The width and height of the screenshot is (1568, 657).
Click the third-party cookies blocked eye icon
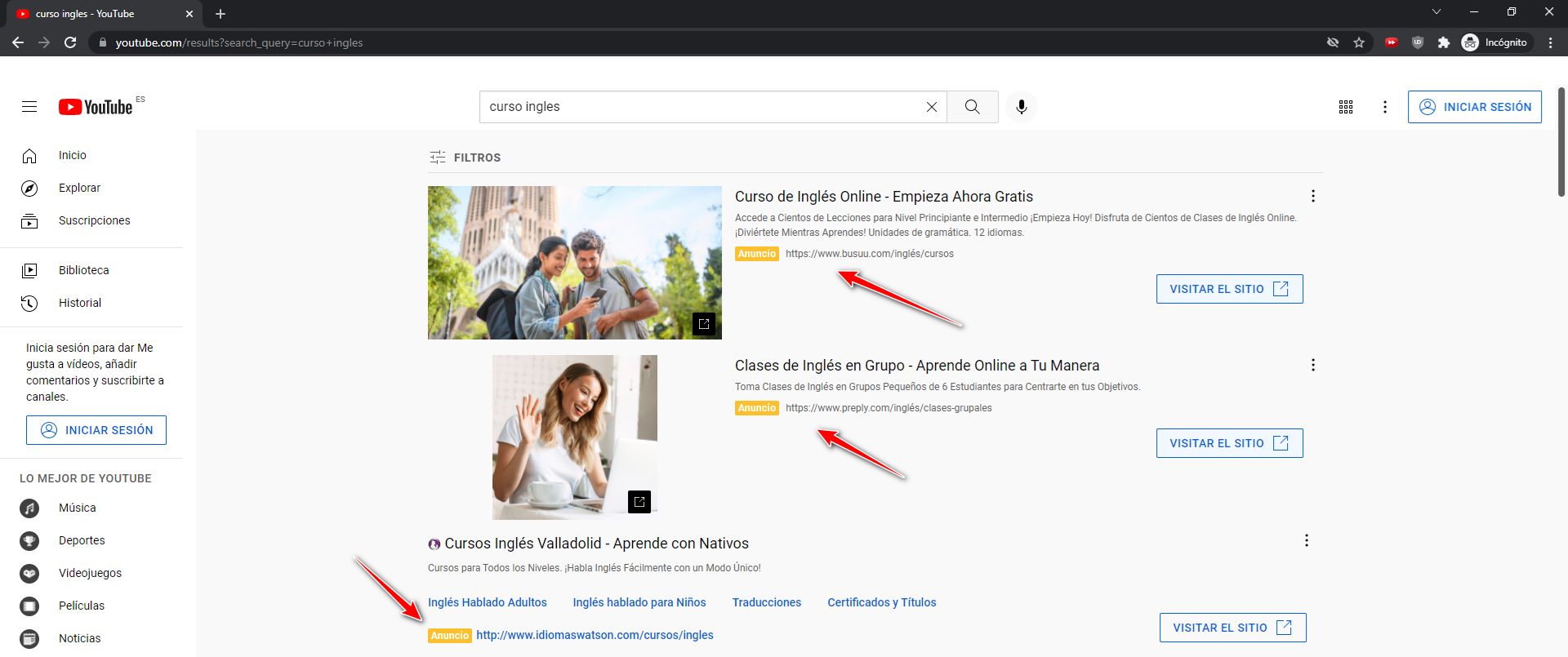1333,42
